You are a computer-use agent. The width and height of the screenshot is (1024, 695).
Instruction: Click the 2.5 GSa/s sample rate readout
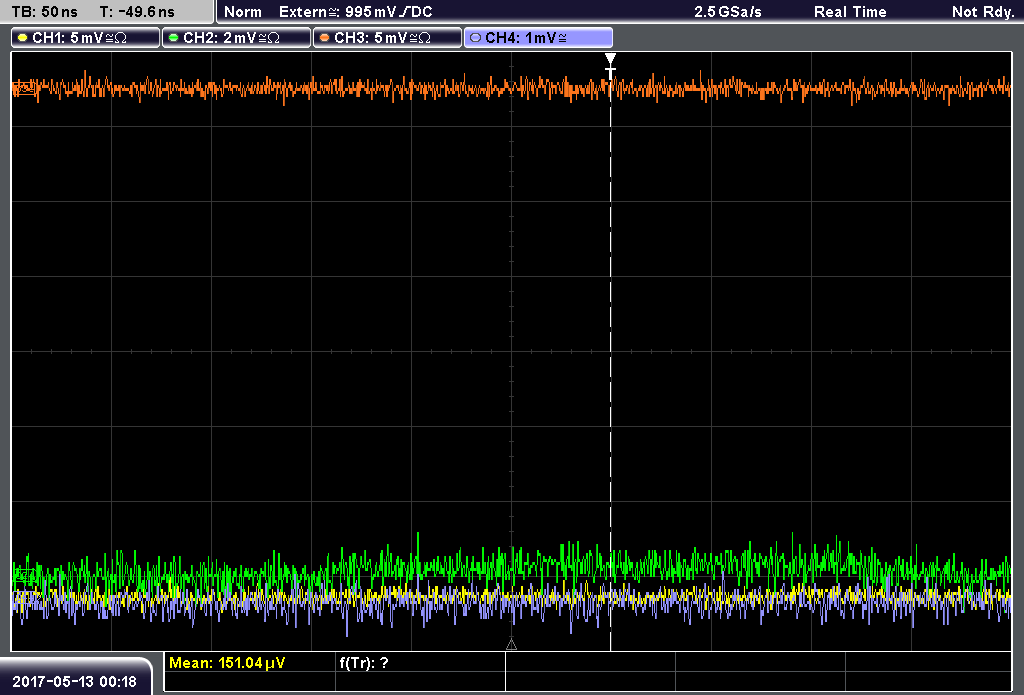pos(728,12)
